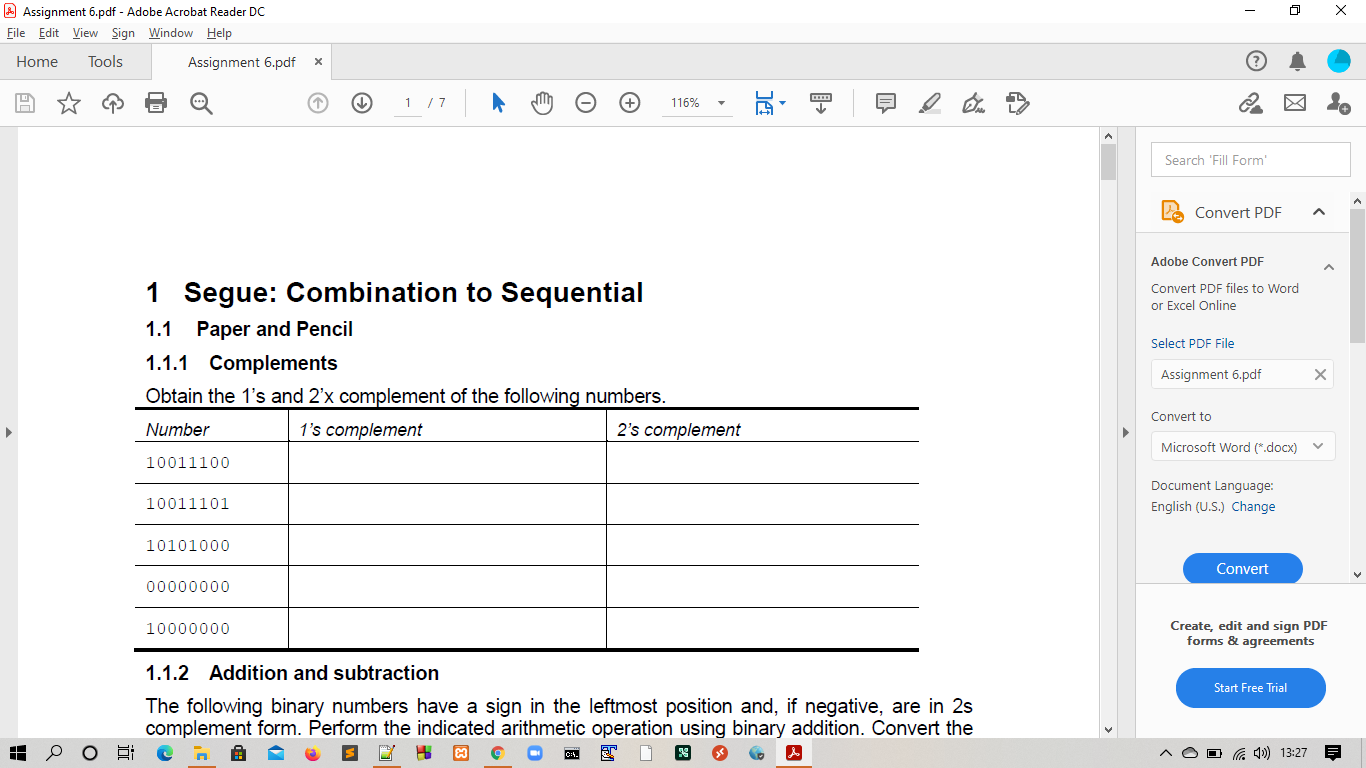Print the Assignment 6 document
Screen dimensions: 1366x768
click(156, 103)
